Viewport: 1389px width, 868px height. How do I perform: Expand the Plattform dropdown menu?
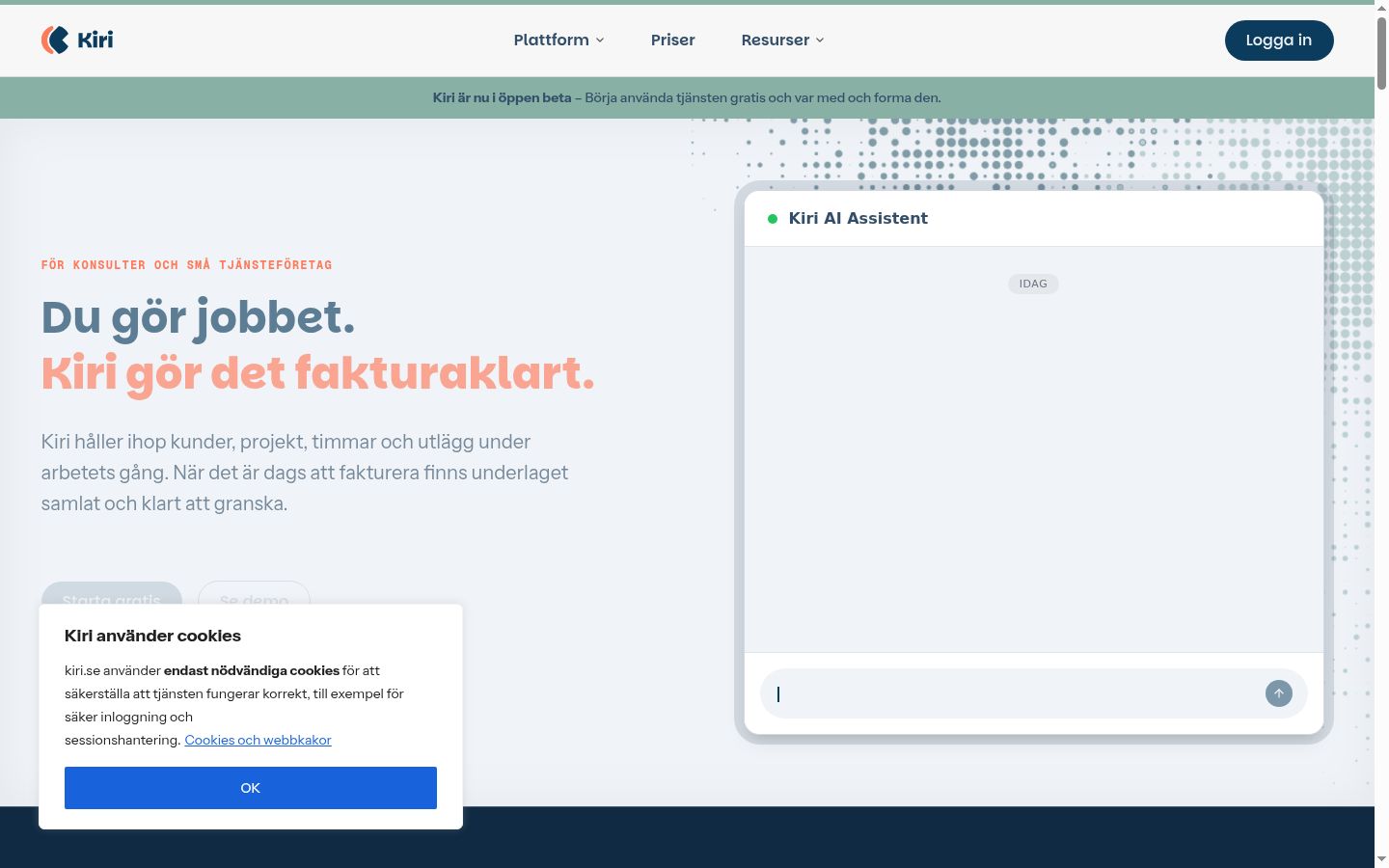(558, 40)
